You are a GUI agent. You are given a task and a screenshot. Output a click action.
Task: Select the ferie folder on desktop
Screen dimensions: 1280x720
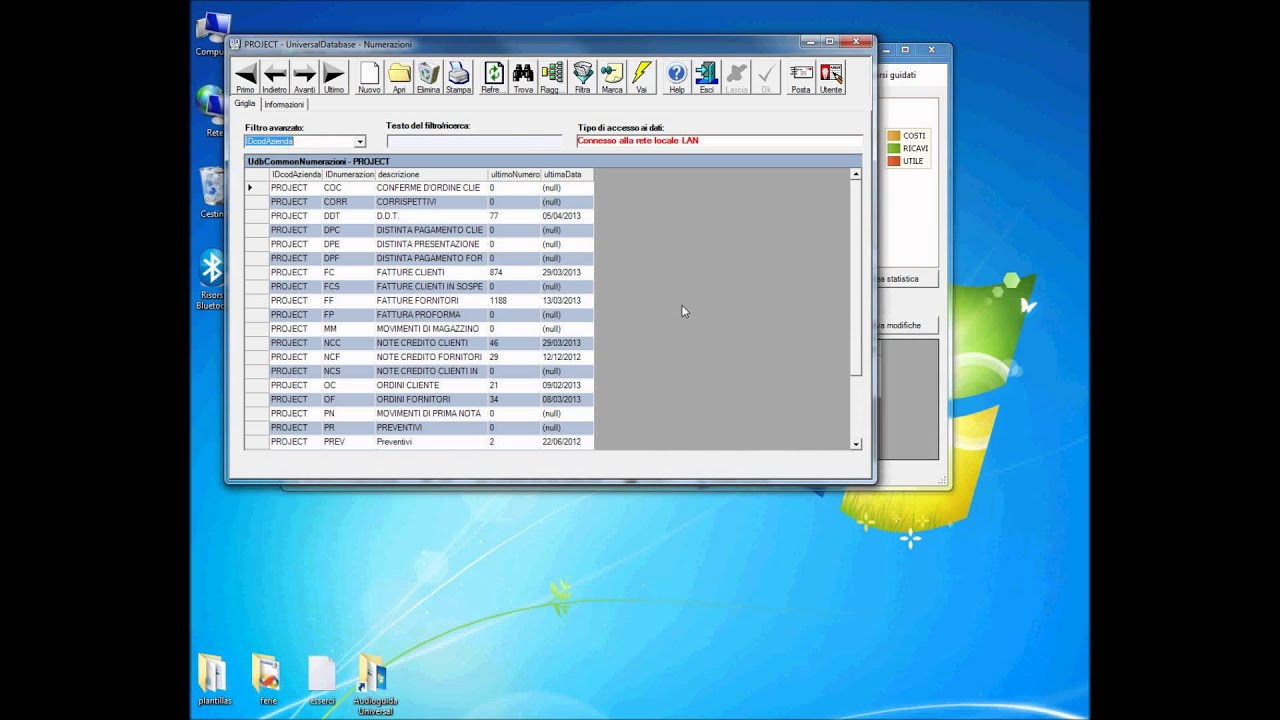[x=267, y=680]
